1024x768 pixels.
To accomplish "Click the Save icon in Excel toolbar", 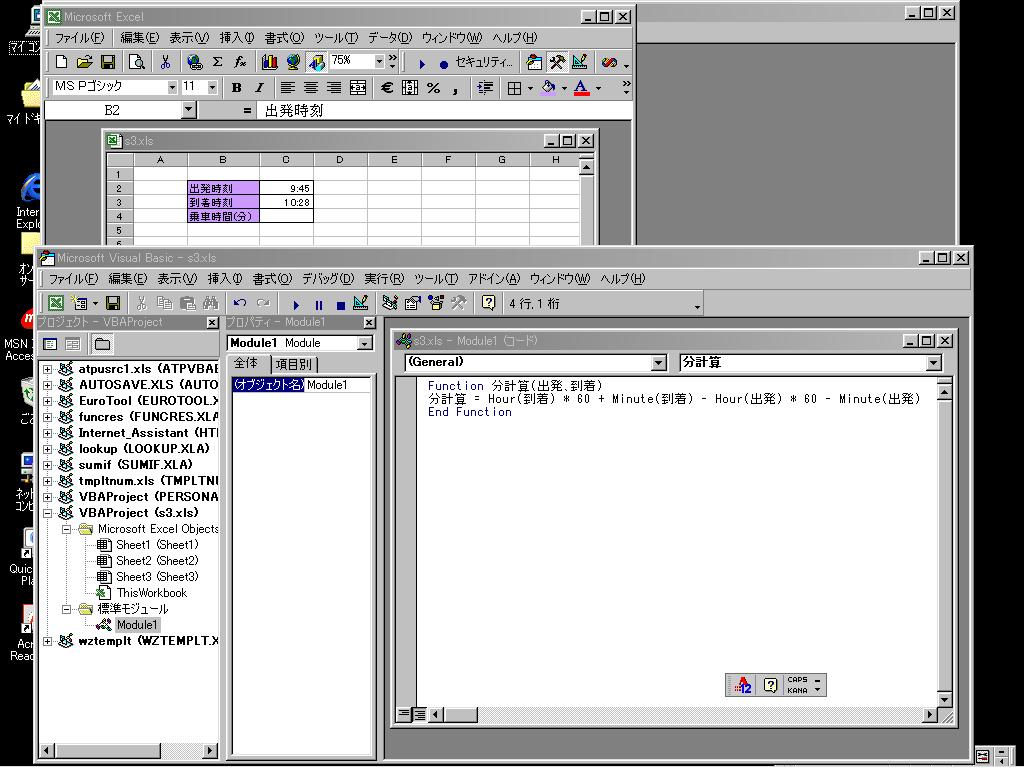I will (x=108, y=62).
